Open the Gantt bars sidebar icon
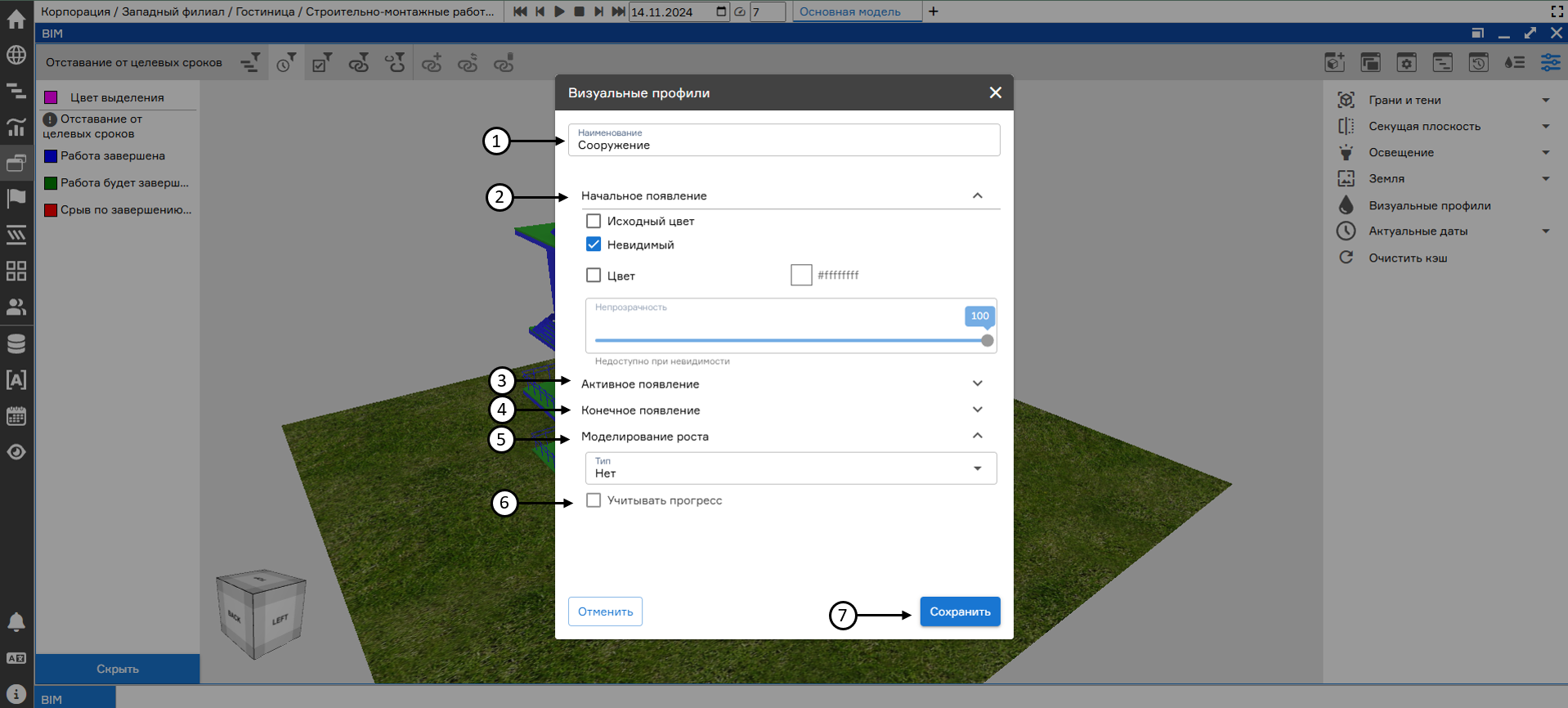The image size is (1568, 708). pos(16,91)
